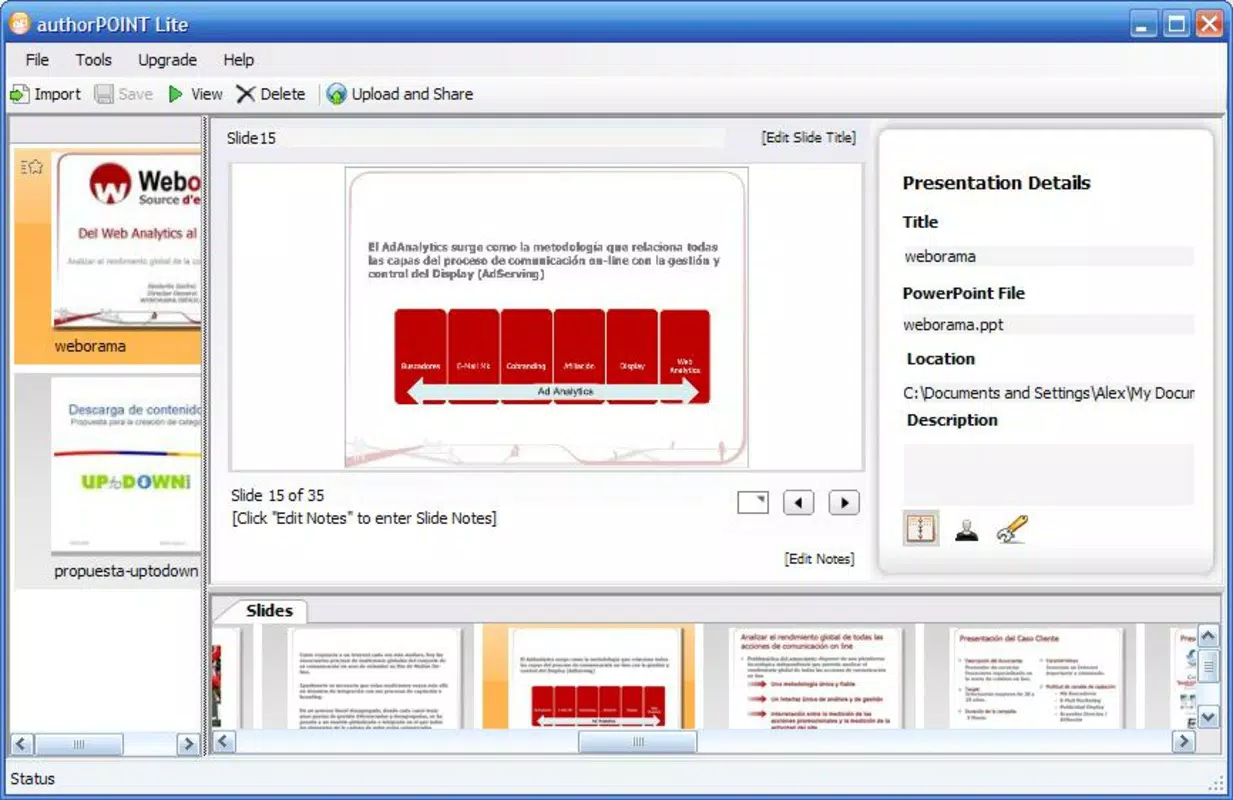Viewport: 1233px width, 800px height.
Task: Select the propuesta-uptodown presentation thumbnail
Action: pyautogui.click(x=108, y=481)
